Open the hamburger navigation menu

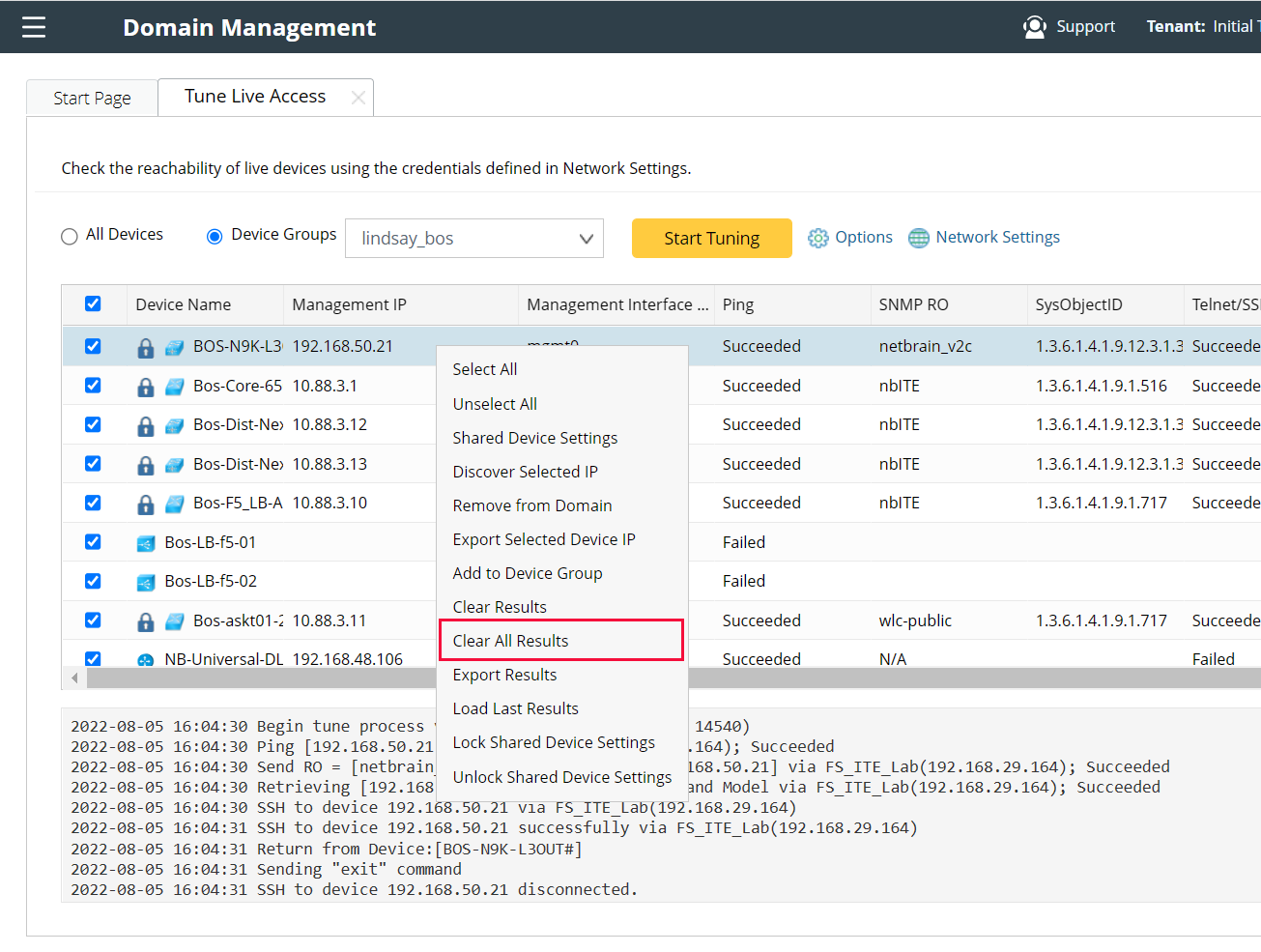coord(34,27)
